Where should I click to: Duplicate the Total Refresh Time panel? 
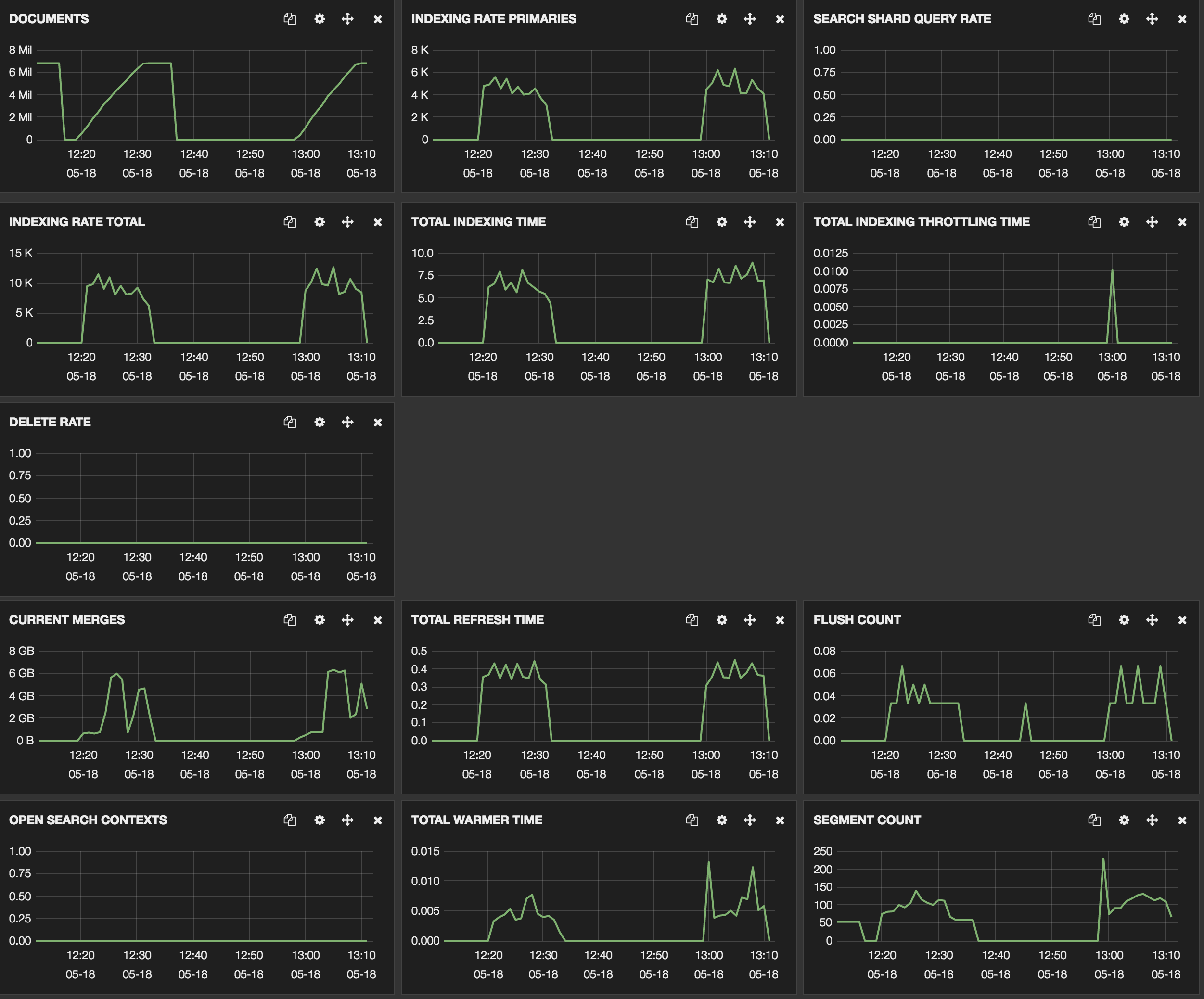[x=692, y=620]
